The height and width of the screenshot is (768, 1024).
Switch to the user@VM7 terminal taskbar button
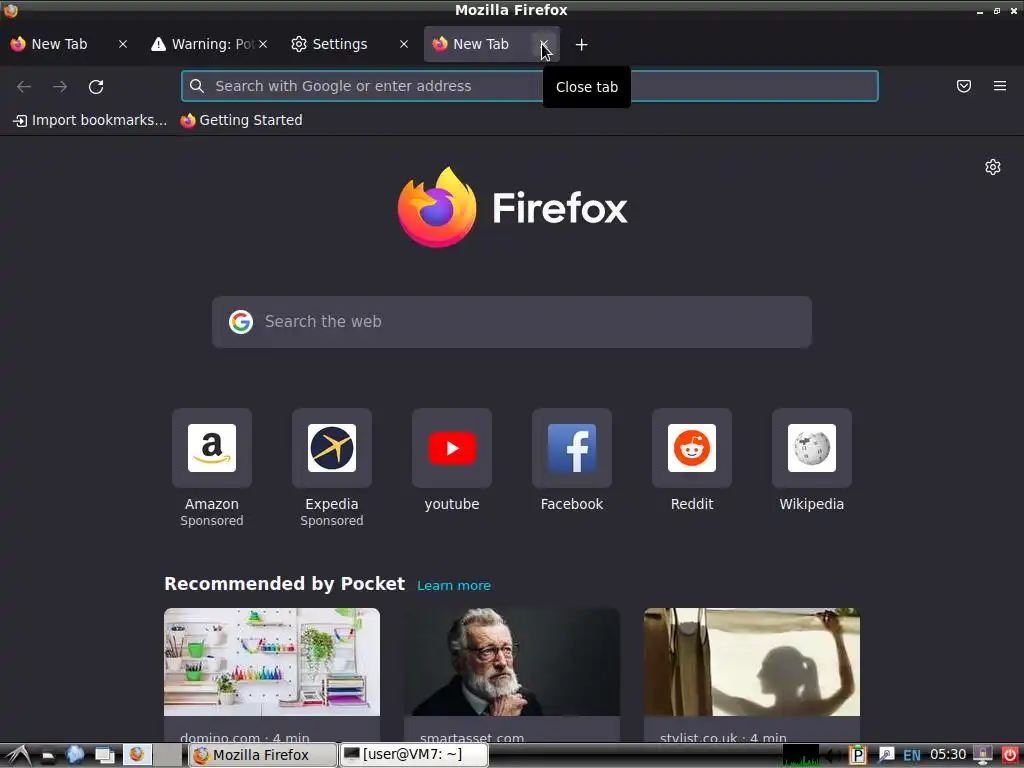(413, 755)
